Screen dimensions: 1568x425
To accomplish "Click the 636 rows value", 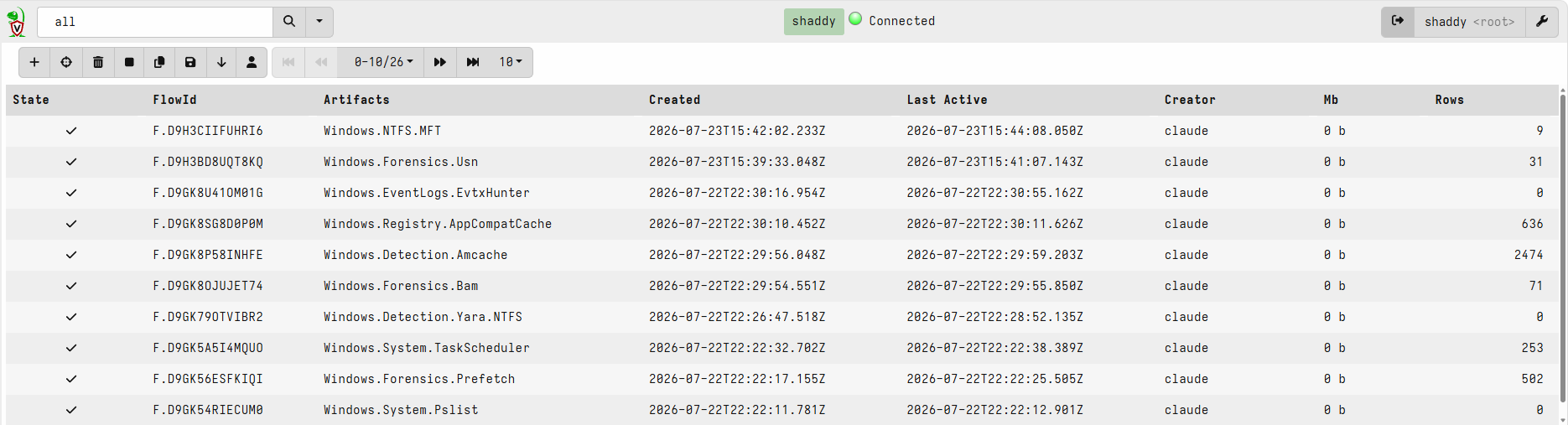I will [x=1533, y=224].
